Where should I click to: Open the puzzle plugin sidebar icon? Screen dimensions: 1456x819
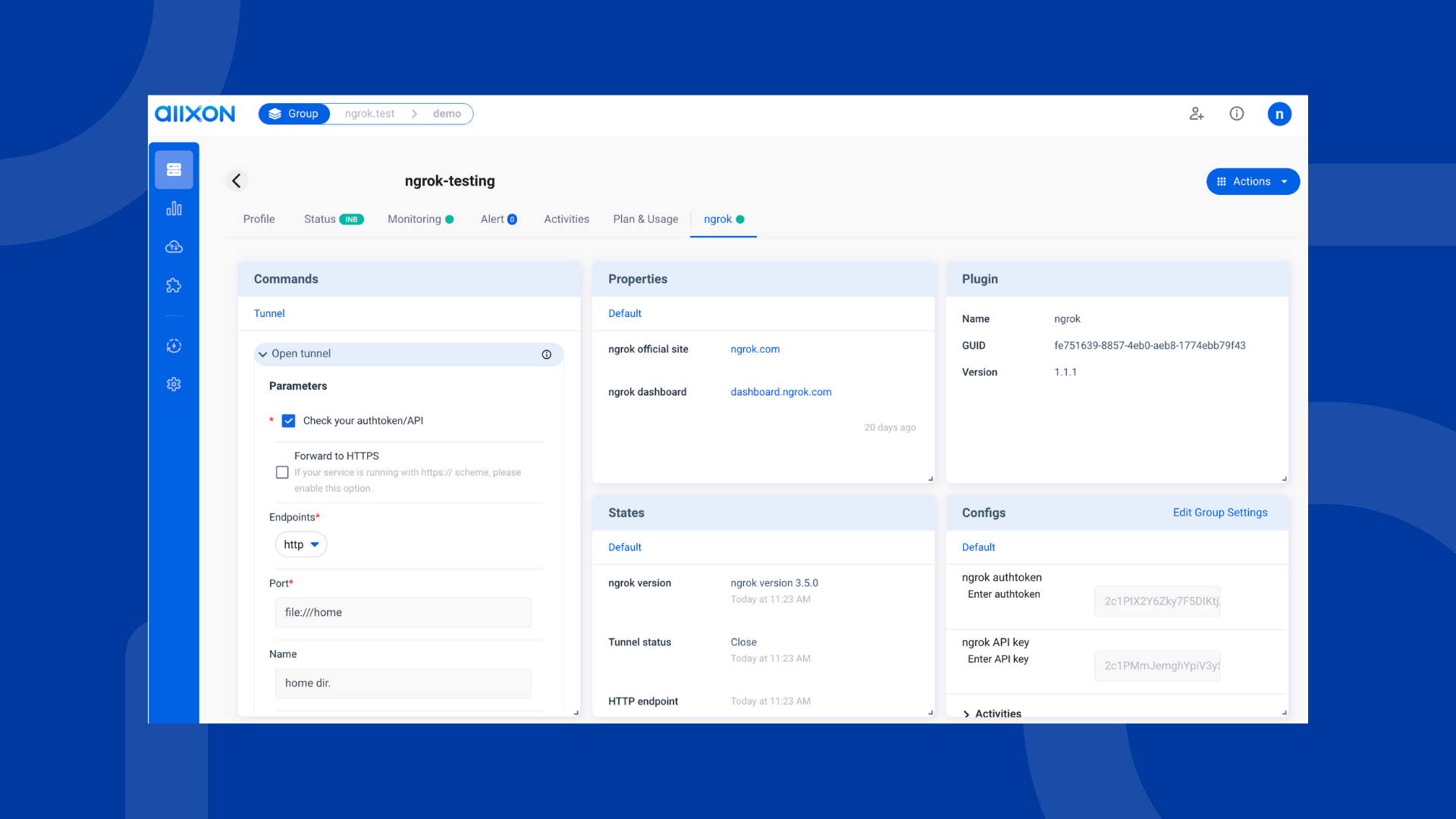point(174,285)
